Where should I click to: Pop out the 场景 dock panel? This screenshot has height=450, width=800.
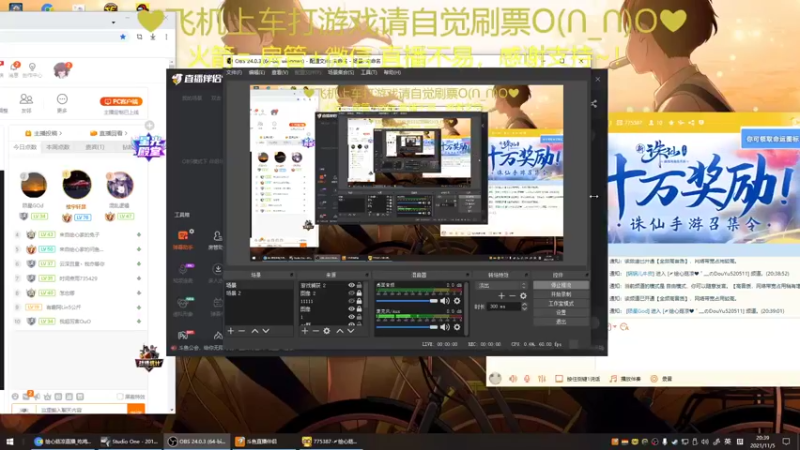click(x=292, y=275)
